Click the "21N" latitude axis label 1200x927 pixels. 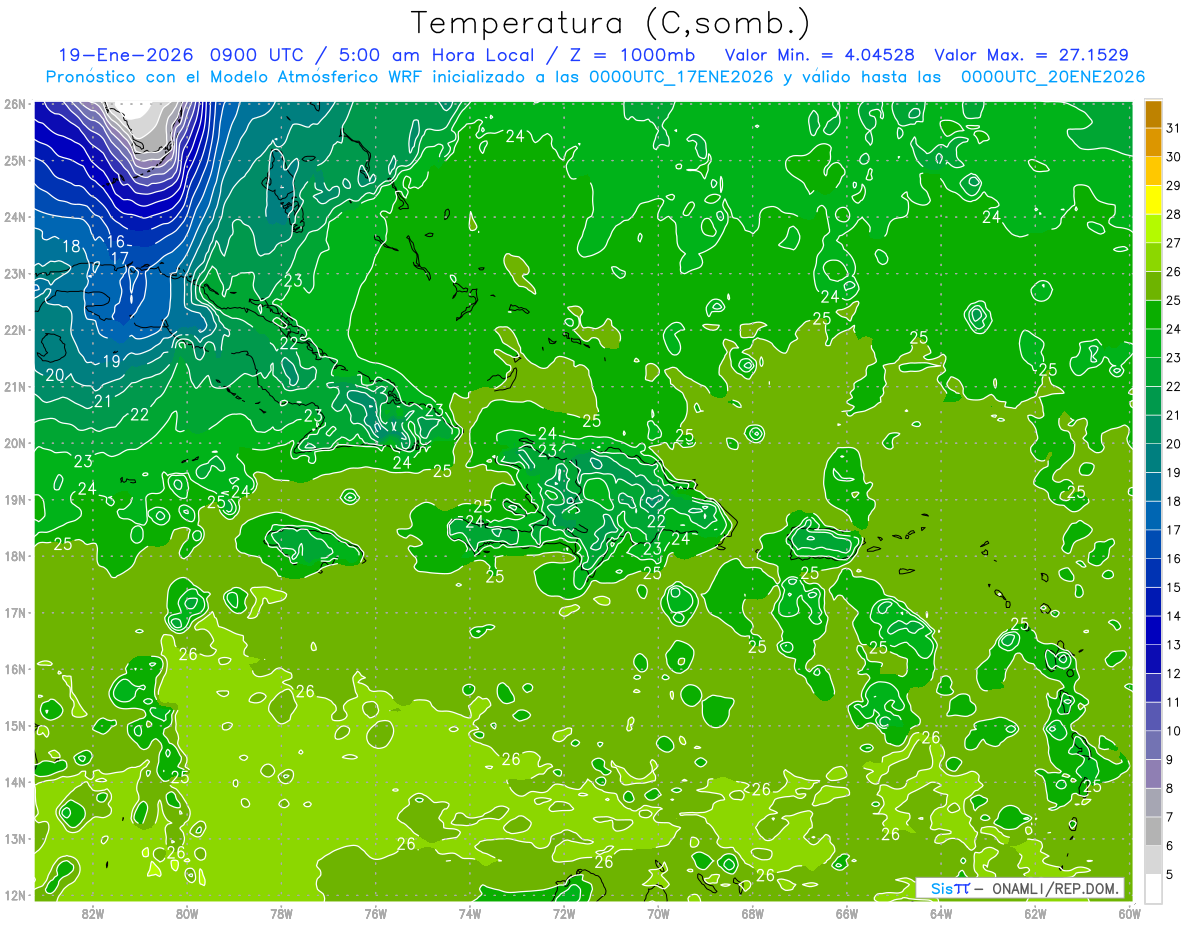14,386
